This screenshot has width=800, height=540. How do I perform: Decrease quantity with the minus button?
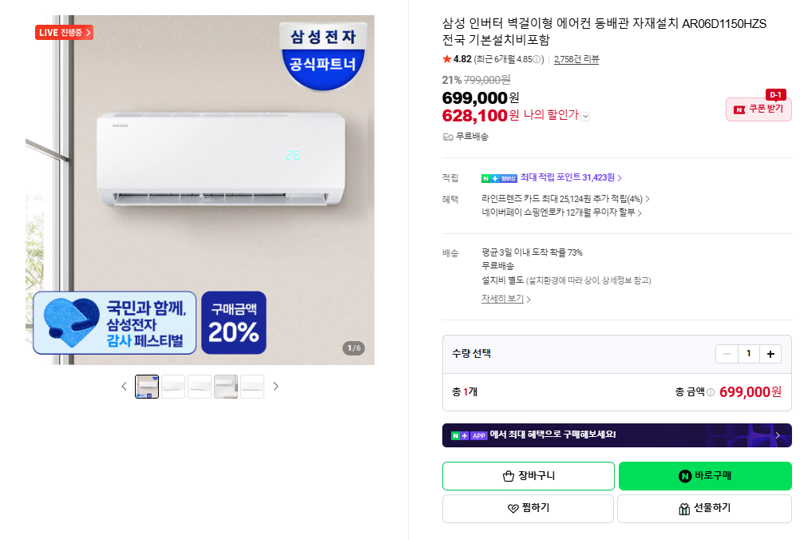coord(727,354)
